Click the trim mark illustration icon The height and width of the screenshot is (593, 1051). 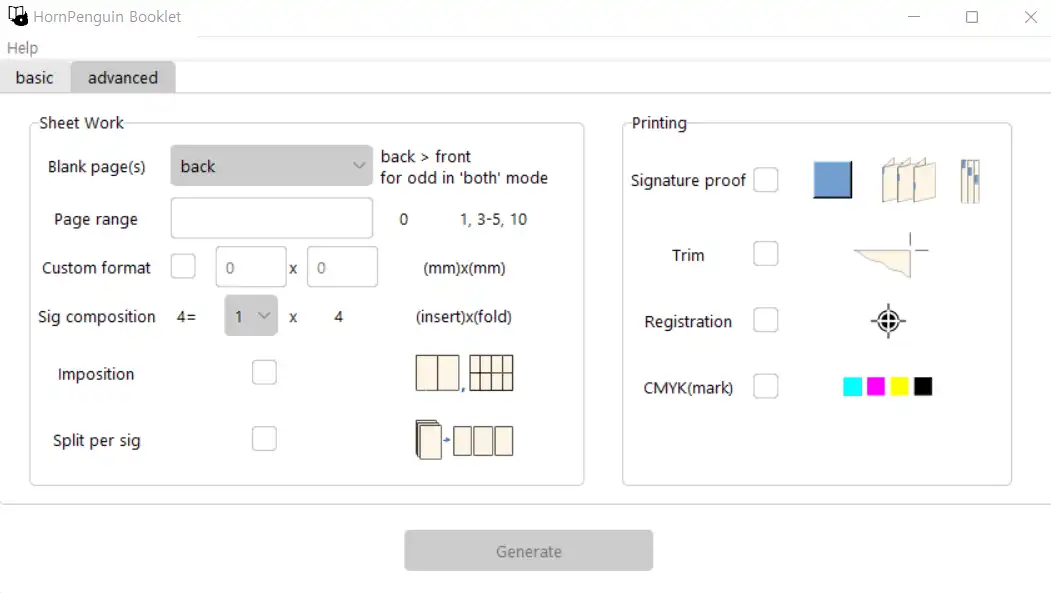890,255
